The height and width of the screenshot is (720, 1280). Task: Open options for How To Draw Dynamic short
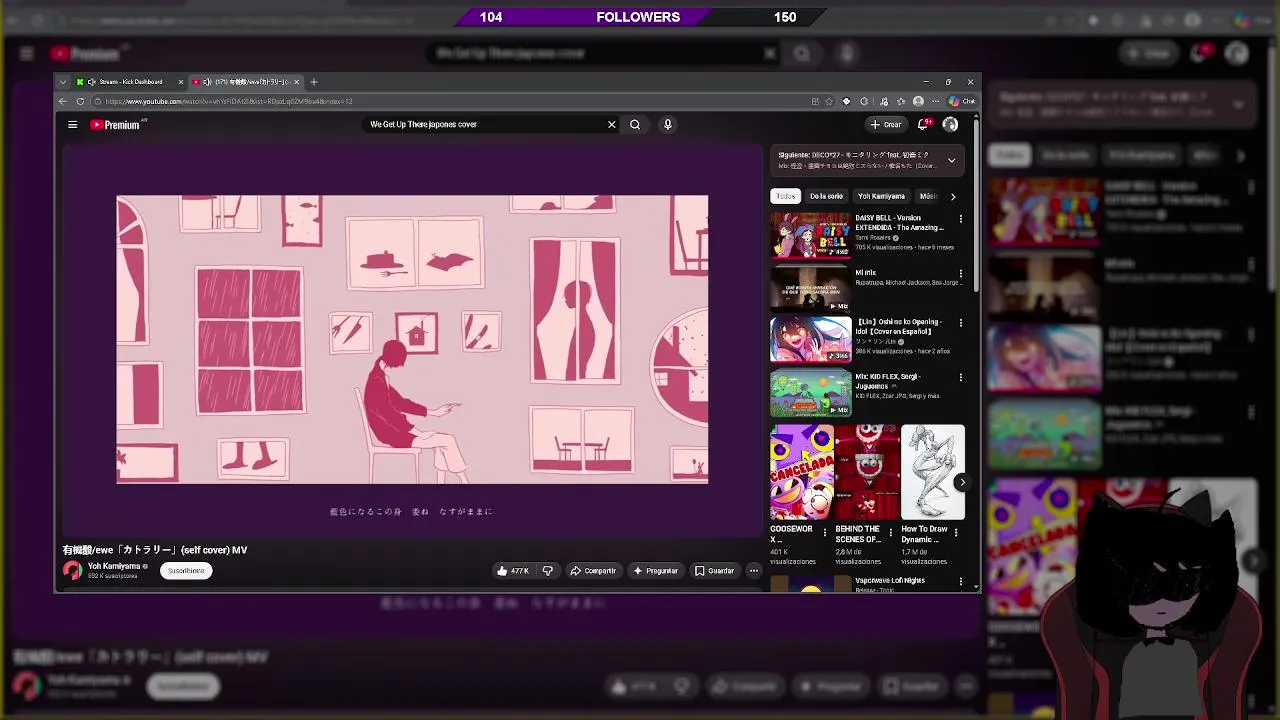[x=956, y=533]
